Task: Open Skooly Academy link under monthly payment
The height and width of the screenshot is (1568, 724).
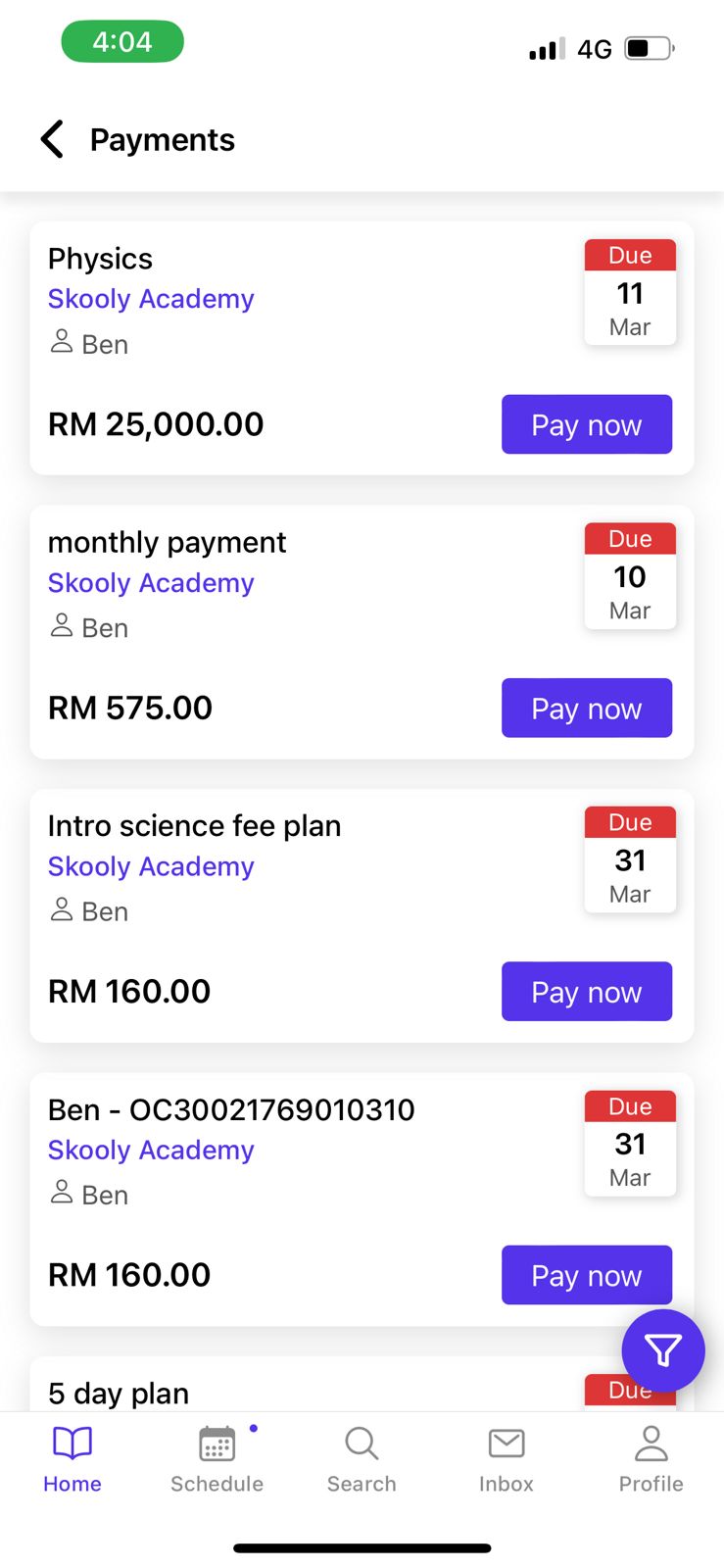Action: 151,583
